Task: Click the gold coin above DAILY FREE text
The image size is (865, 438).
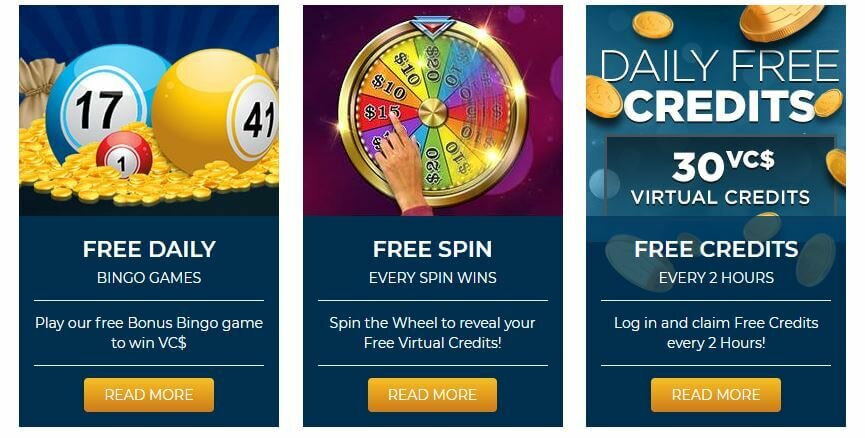Action: coord(653,25)
